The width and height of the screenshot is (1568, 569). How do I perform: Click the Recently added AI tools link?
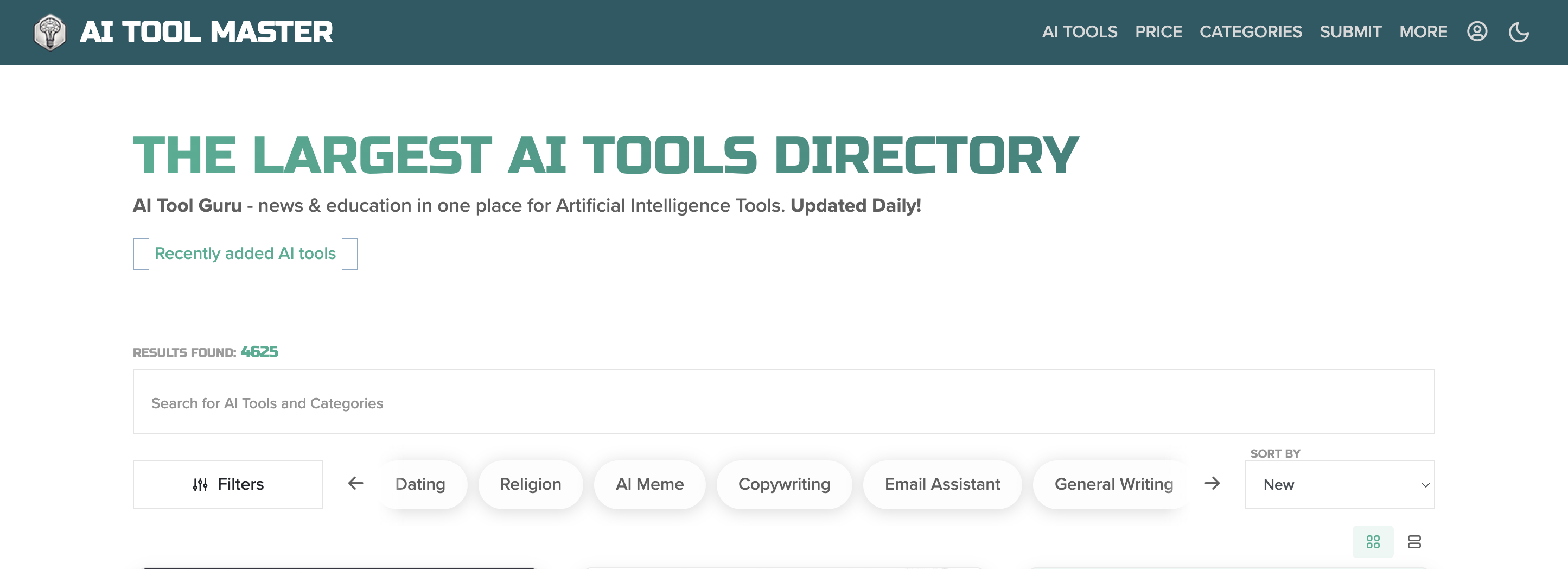pos(245,254)
